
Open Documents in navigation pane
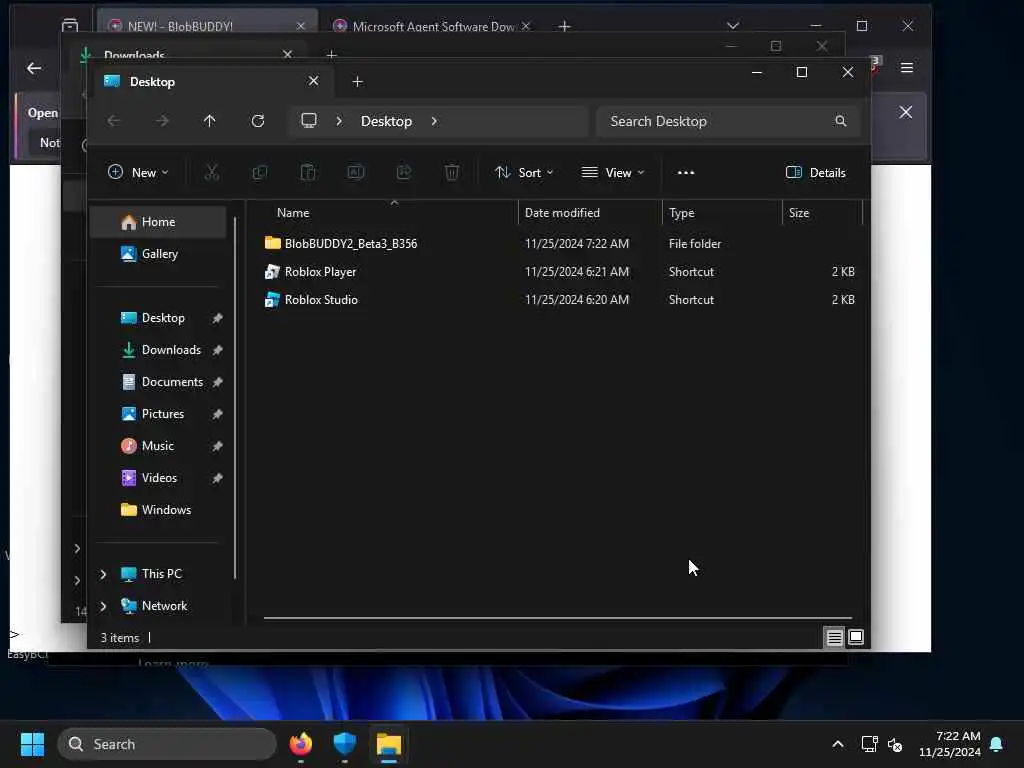[x=171, y=382]
